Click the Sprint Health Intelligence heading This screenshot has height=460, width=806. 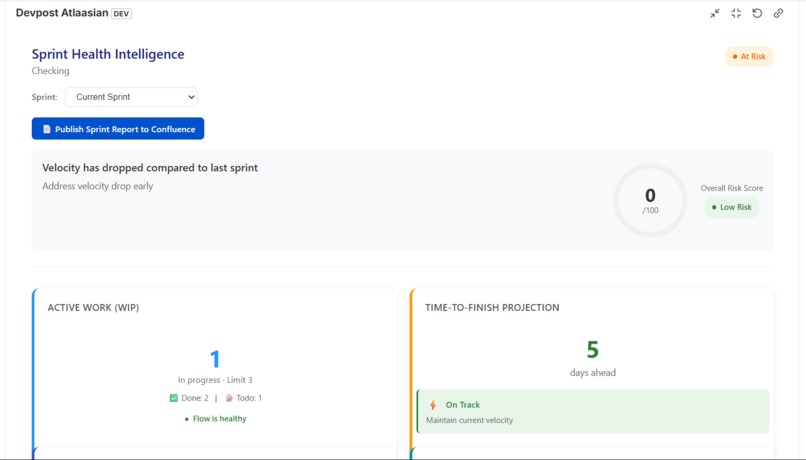pyautogui.click(x=108, y=54)
